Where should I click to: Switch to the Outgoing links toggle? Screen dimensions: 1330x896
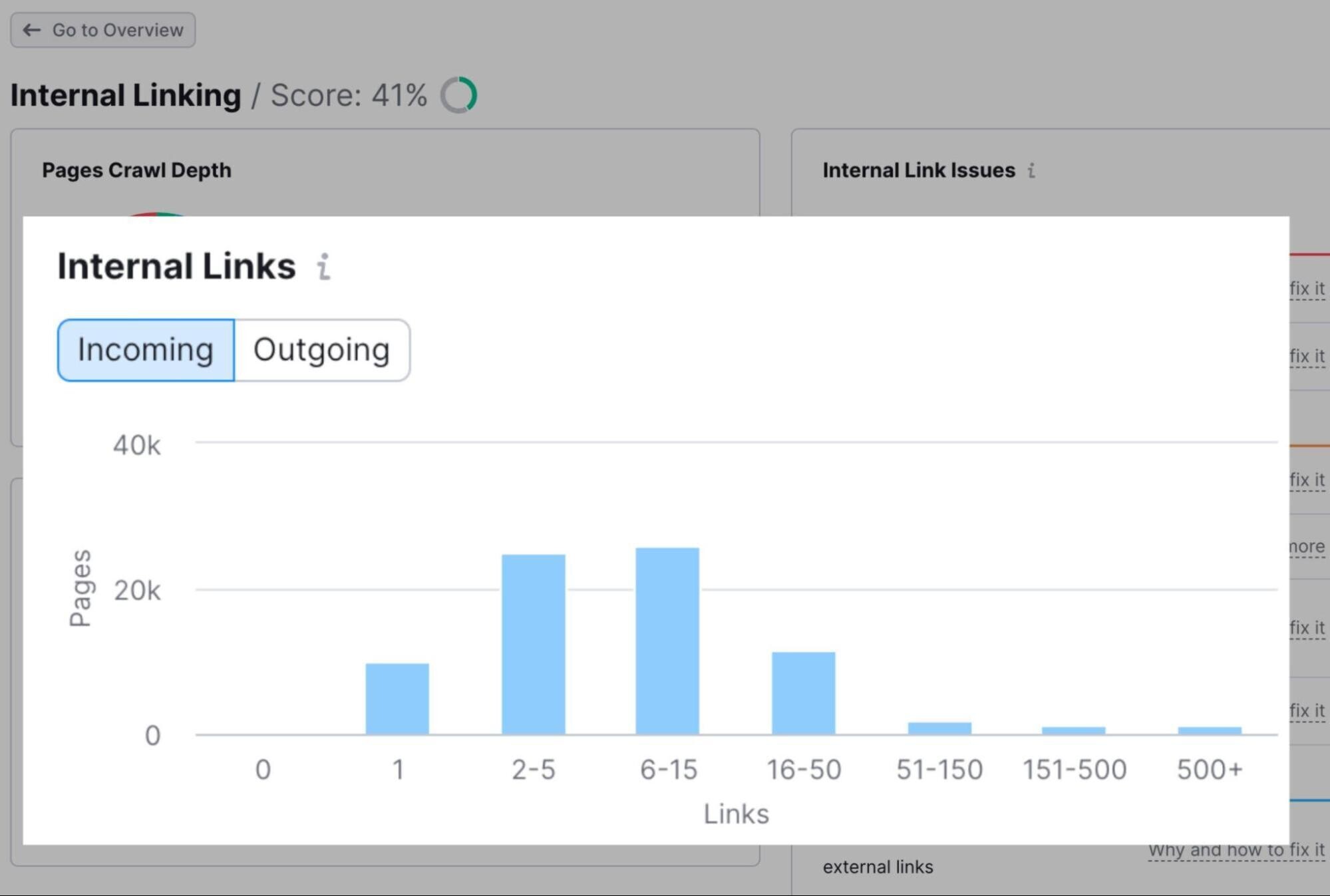tap(322, 350)
